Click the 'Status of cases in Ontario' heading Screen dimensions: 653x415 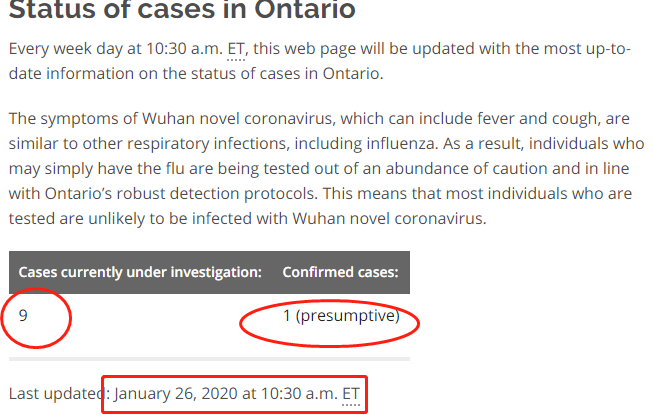click(182, 9)
